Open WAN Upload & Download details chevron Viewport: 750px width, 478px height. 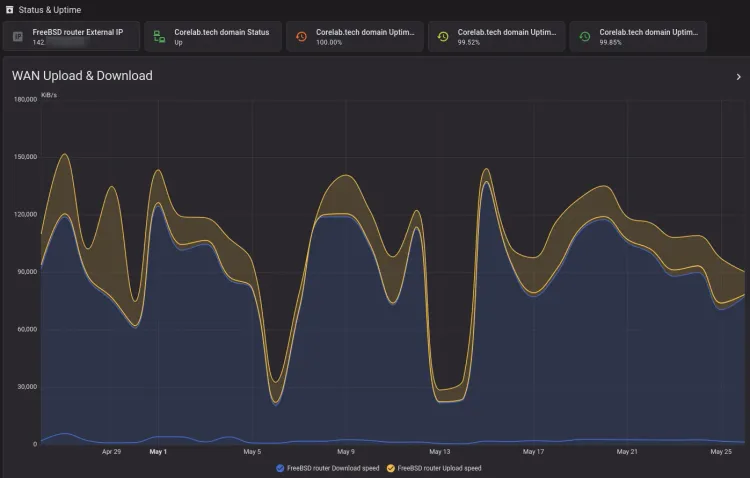click(739, 77)
